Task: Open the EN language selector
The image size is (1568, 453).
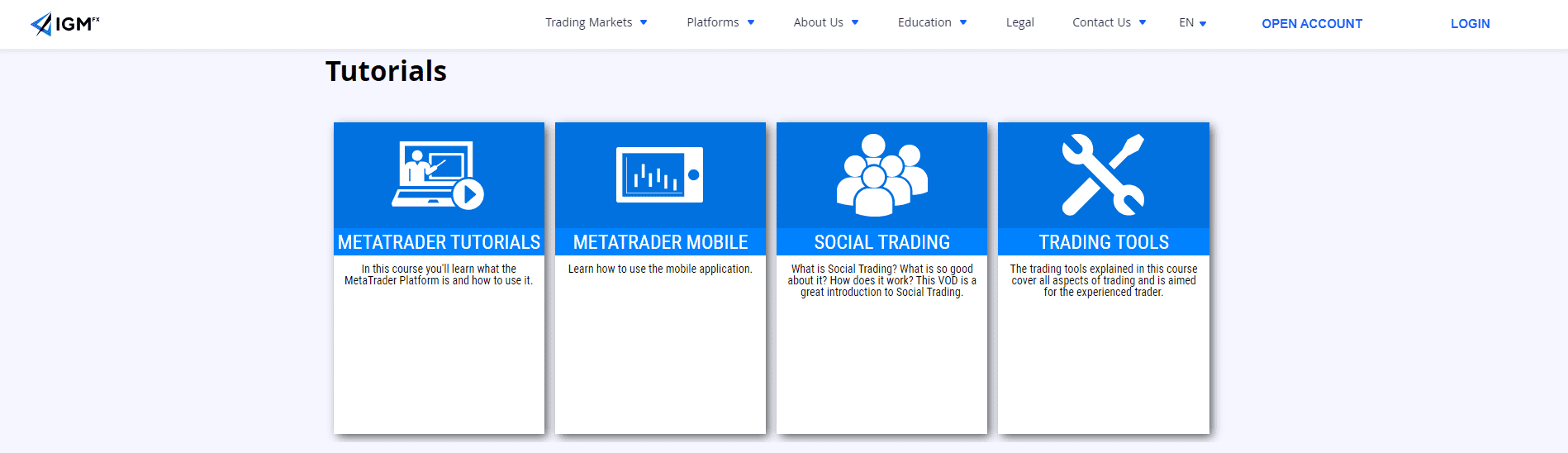Action: tap(1192, 23)
